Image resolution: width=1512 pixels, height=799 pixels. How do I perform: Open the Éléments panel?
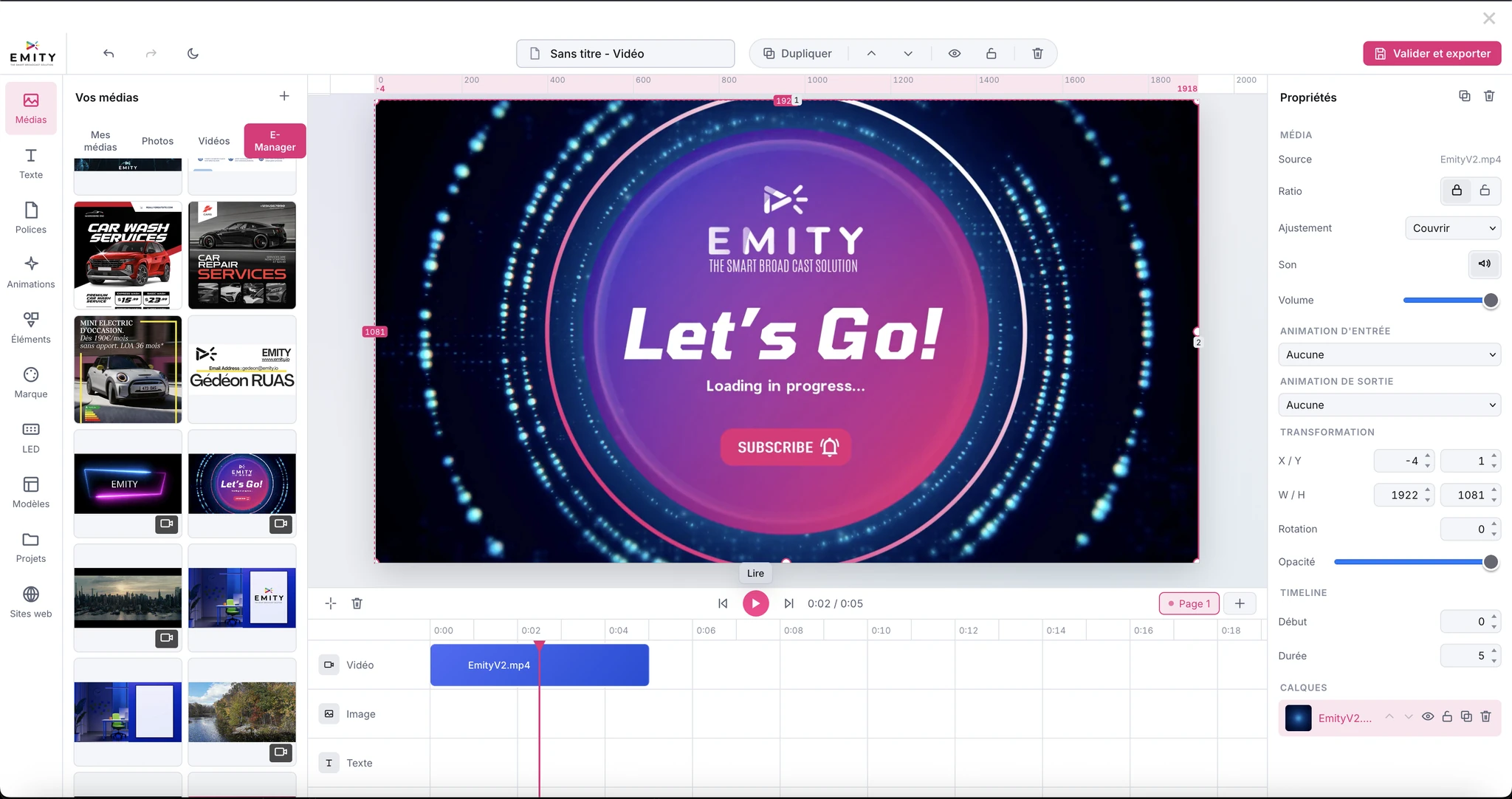click(31, 328)
